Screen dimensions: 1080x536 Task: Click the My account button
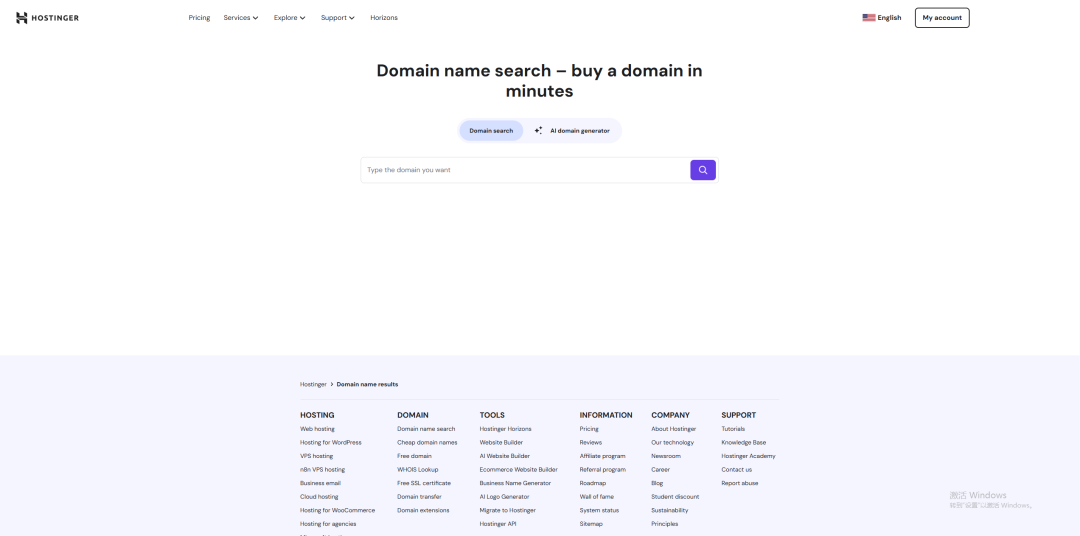coord(941,18)
